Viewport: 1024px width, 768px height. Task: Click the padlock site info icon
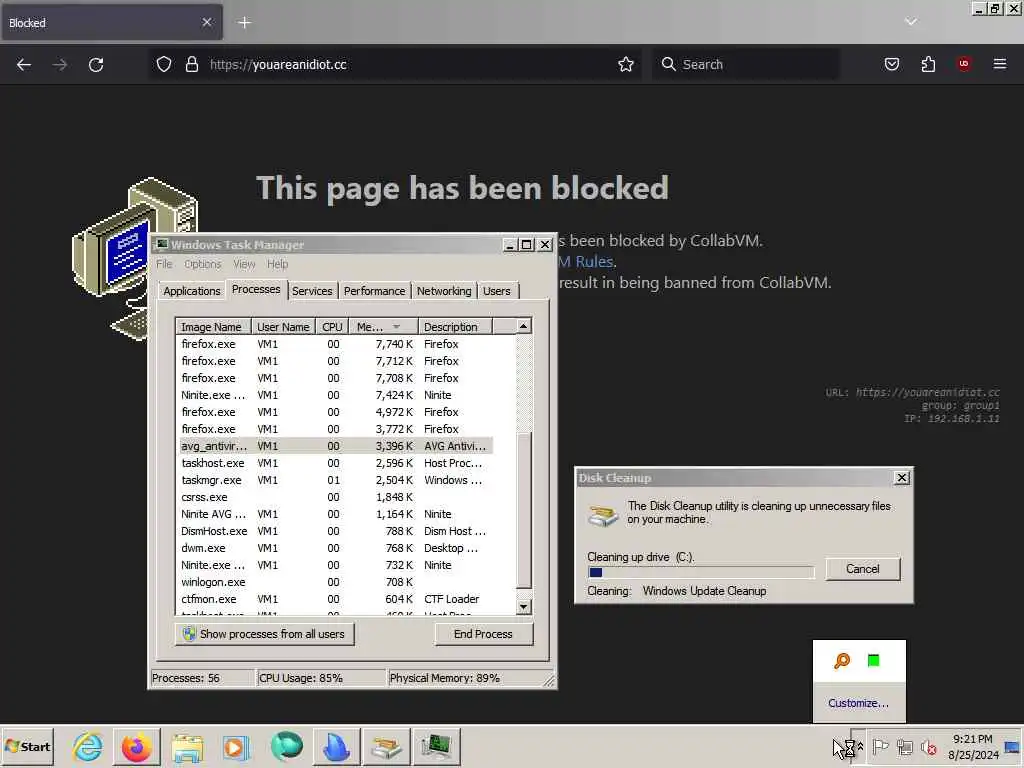click(x=191, y=64)
